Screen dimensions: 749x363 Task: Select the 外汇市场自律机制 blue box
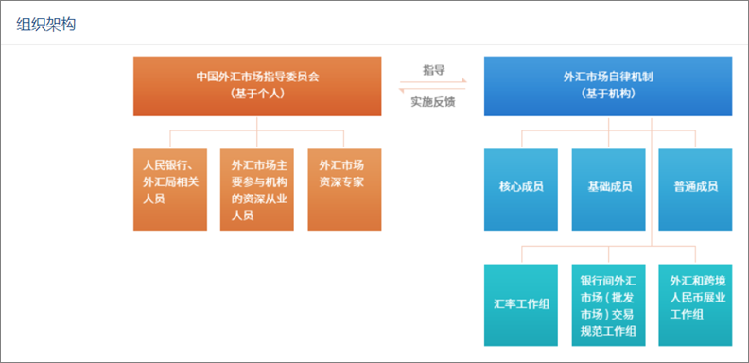pyautogui.click(x=608, y=86)
